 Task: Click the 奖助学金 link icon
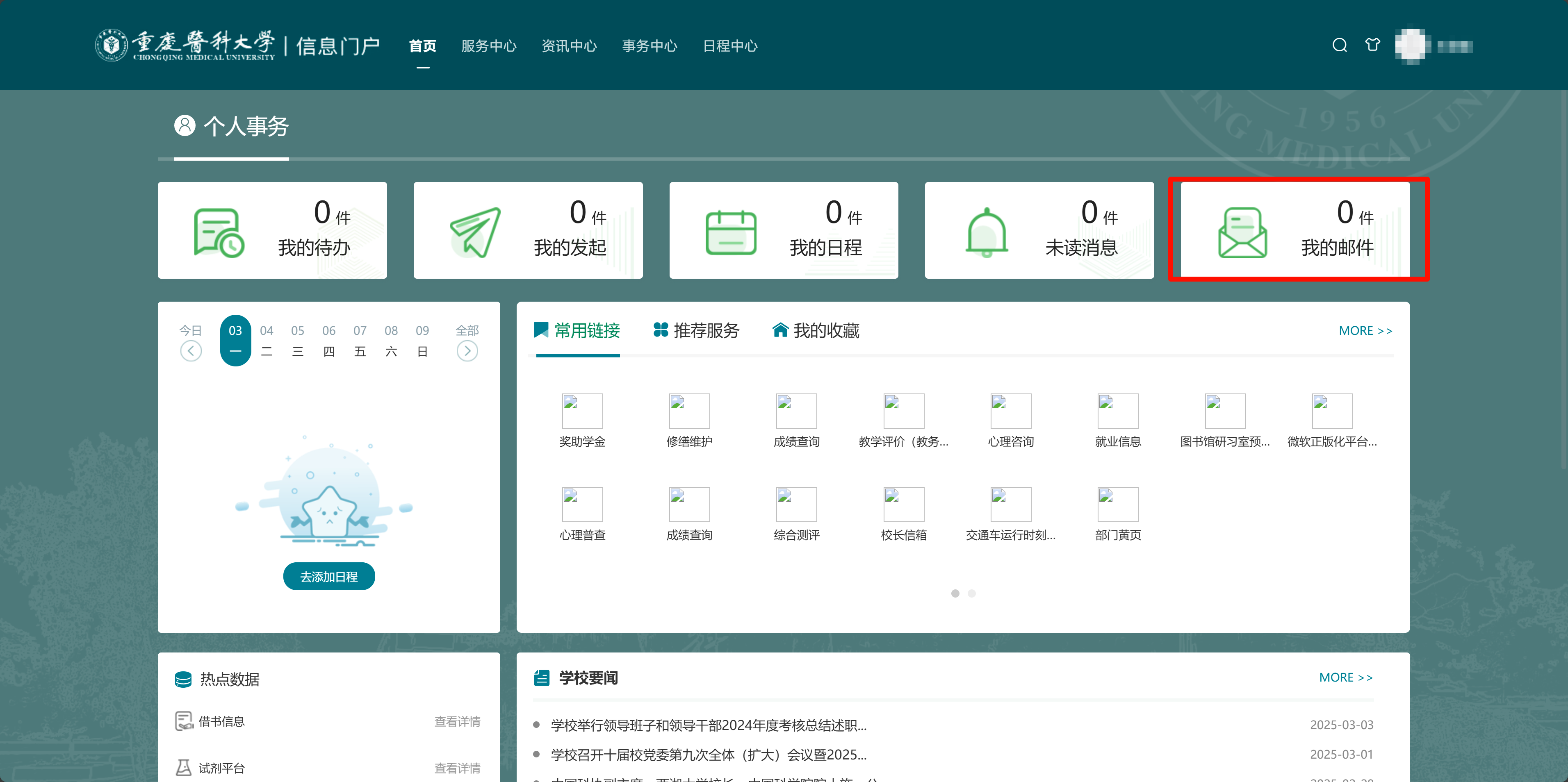[x=582, y=411]
